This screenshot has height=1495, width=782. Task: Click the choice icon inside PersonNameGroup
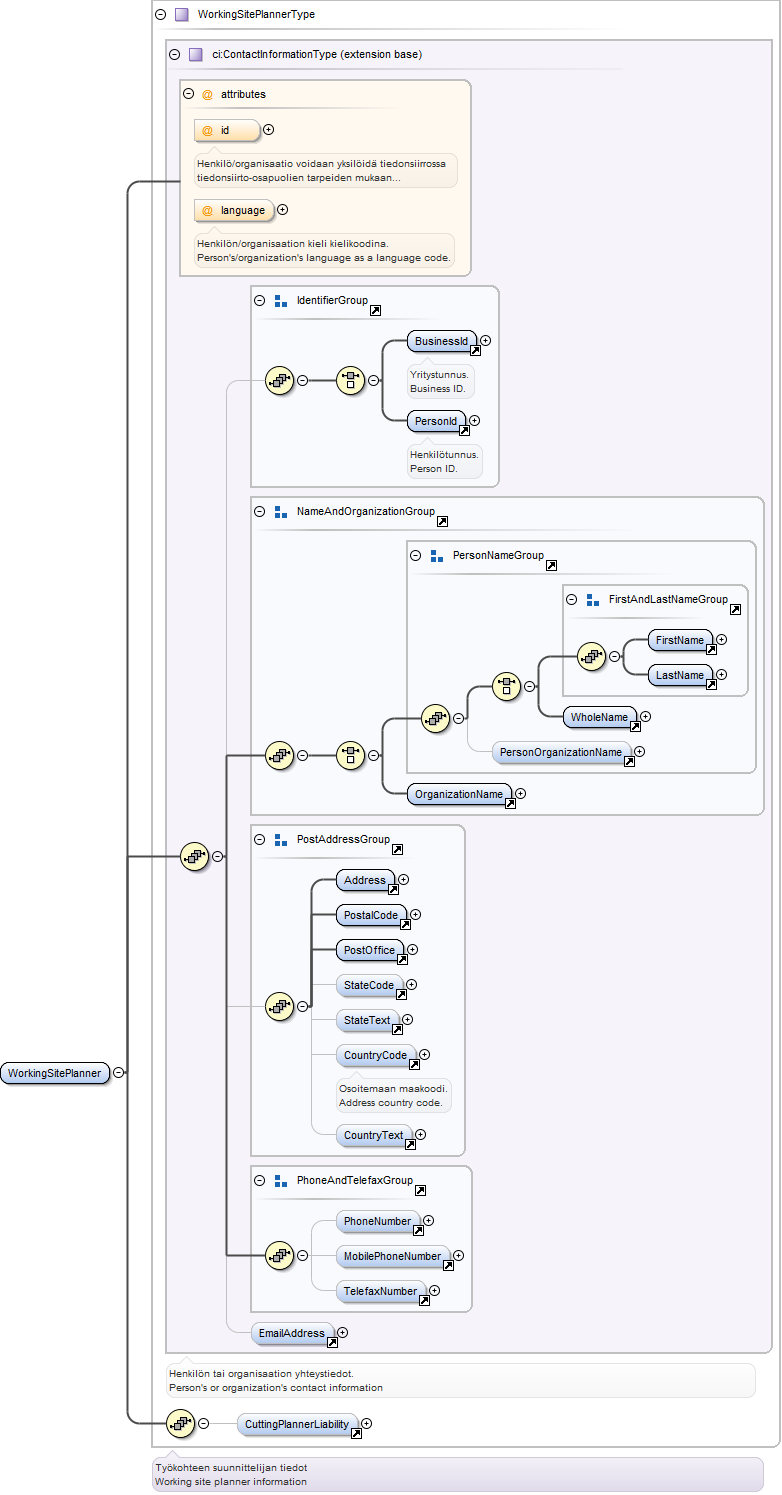[x=507, y=686]
